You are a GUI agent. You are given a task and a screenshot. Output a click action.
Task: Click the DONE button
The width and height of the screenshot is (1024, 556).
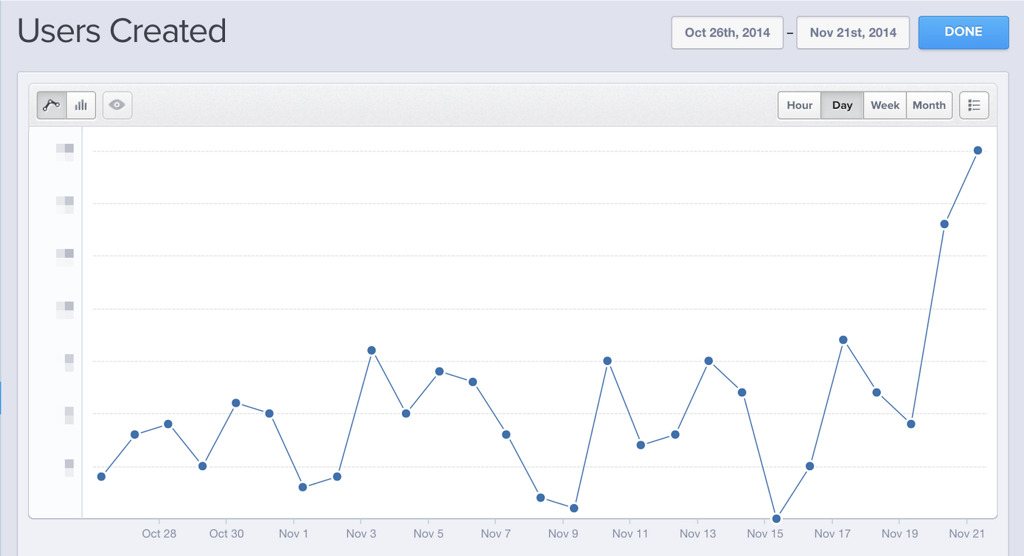point(963,33)
